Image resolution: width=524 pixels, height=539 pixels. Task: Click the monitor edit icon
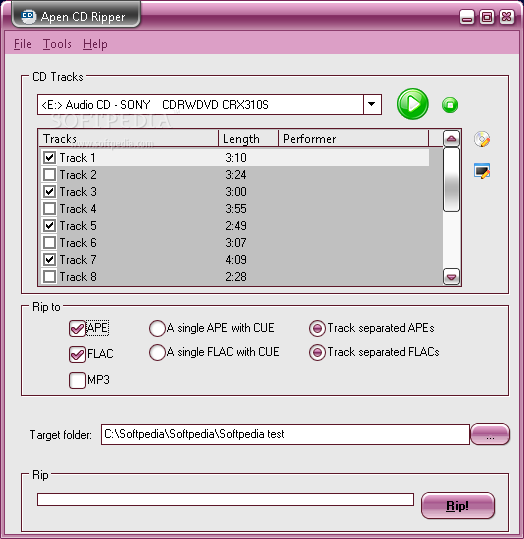click(482, 171)
